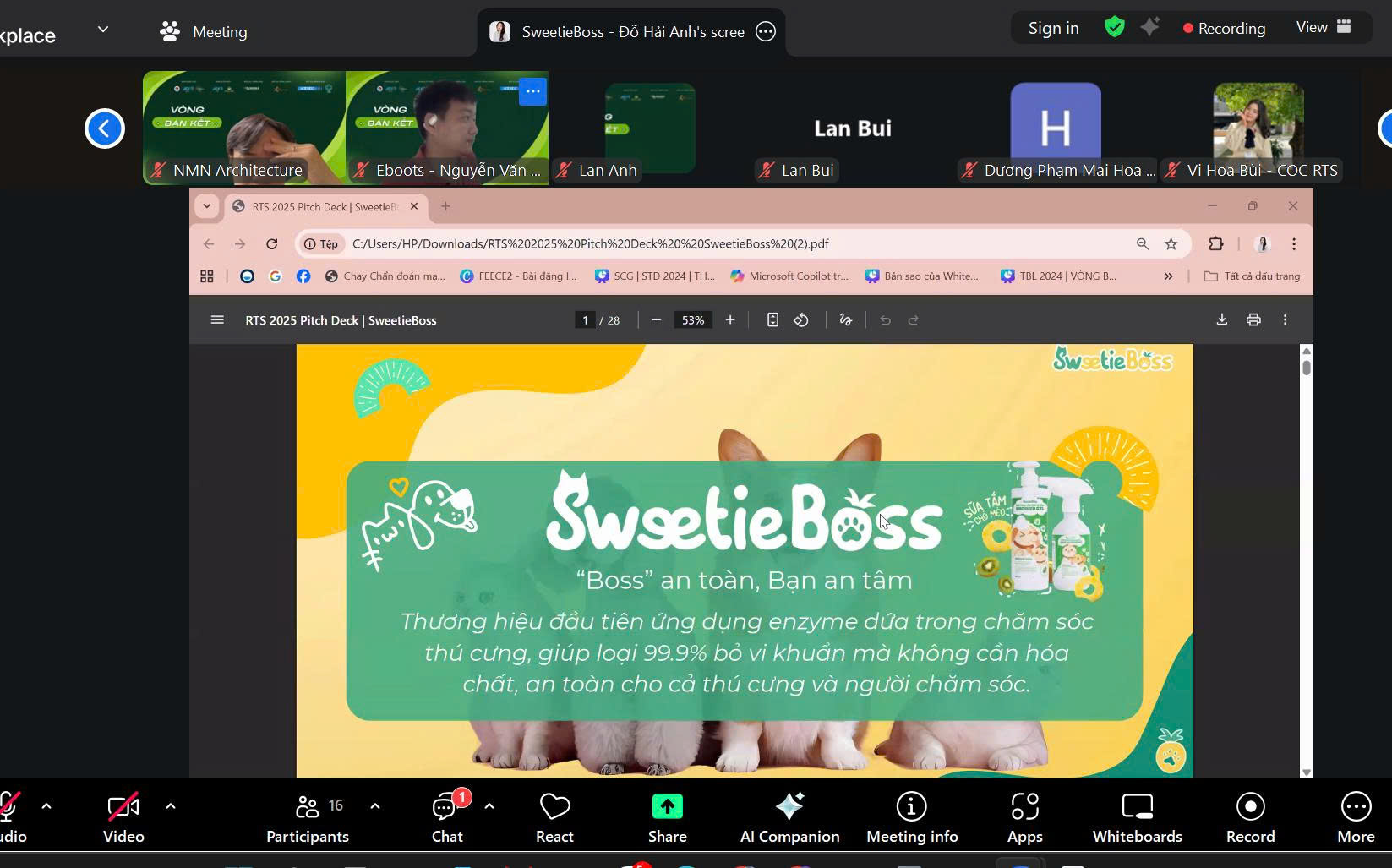Image resolution: width=1392 pixels, height=868 pixels.
Task: Toggle the Participants panel
Action: pyautogui.click(x=308, y=817)
